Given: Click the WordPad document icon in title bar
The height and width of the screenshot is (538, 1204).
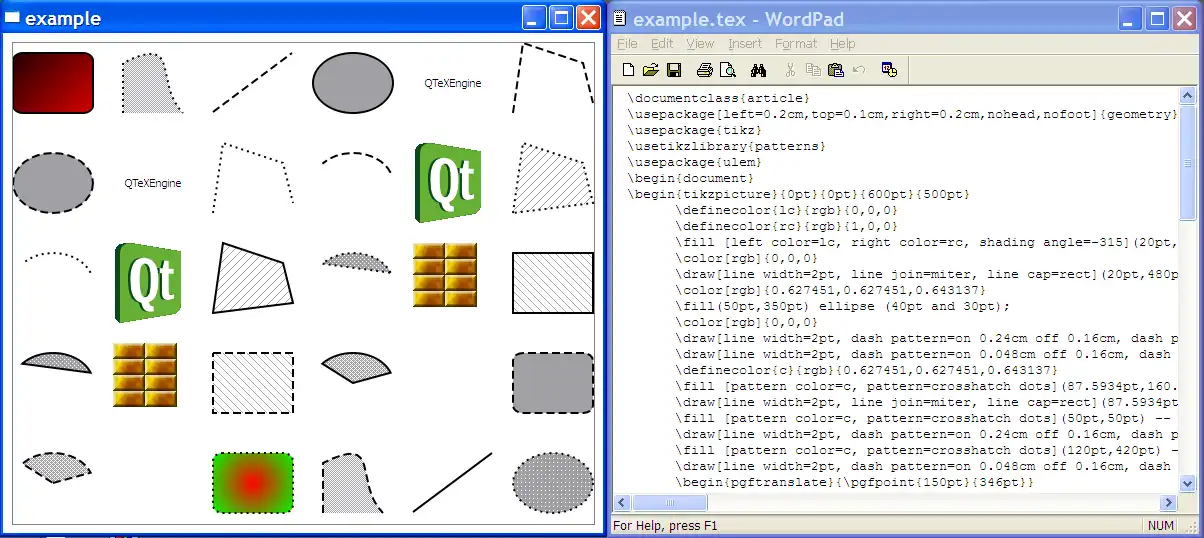Looking at the screenshot, I should tap(620, 18).
